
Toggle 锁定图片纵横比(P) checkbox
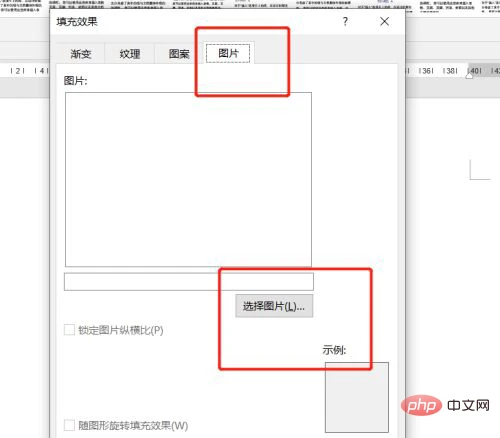point(69,330)
